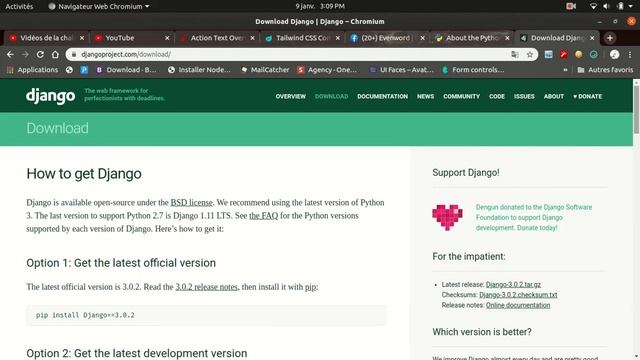Open a new browser tab
Viewport: 640px width, 360px height.
[610, 38]
